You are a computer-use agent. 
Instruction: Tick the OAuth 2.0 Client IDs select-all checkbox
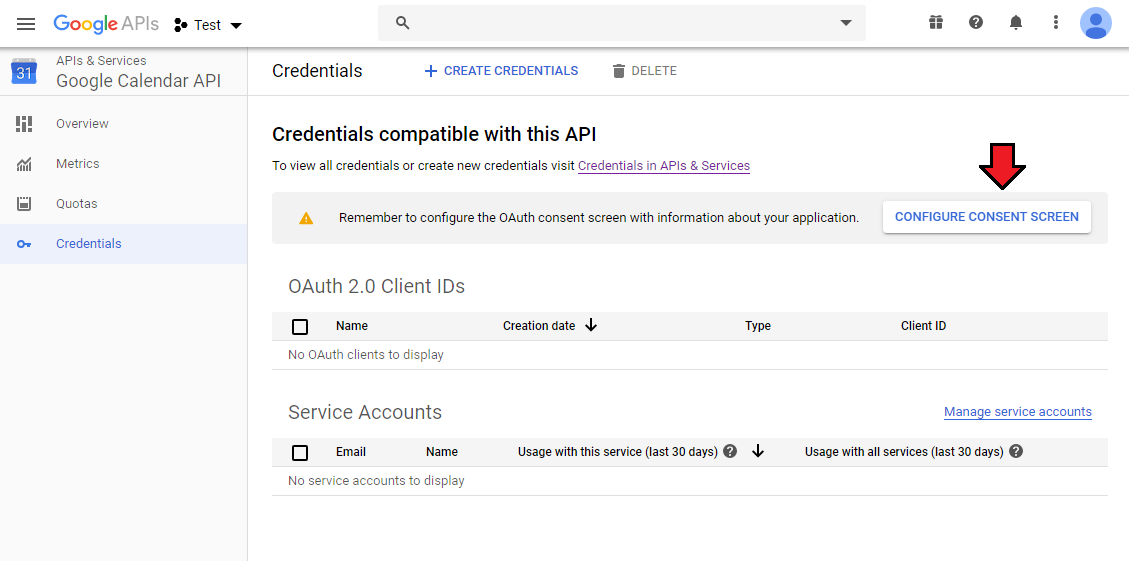(300, 327)
